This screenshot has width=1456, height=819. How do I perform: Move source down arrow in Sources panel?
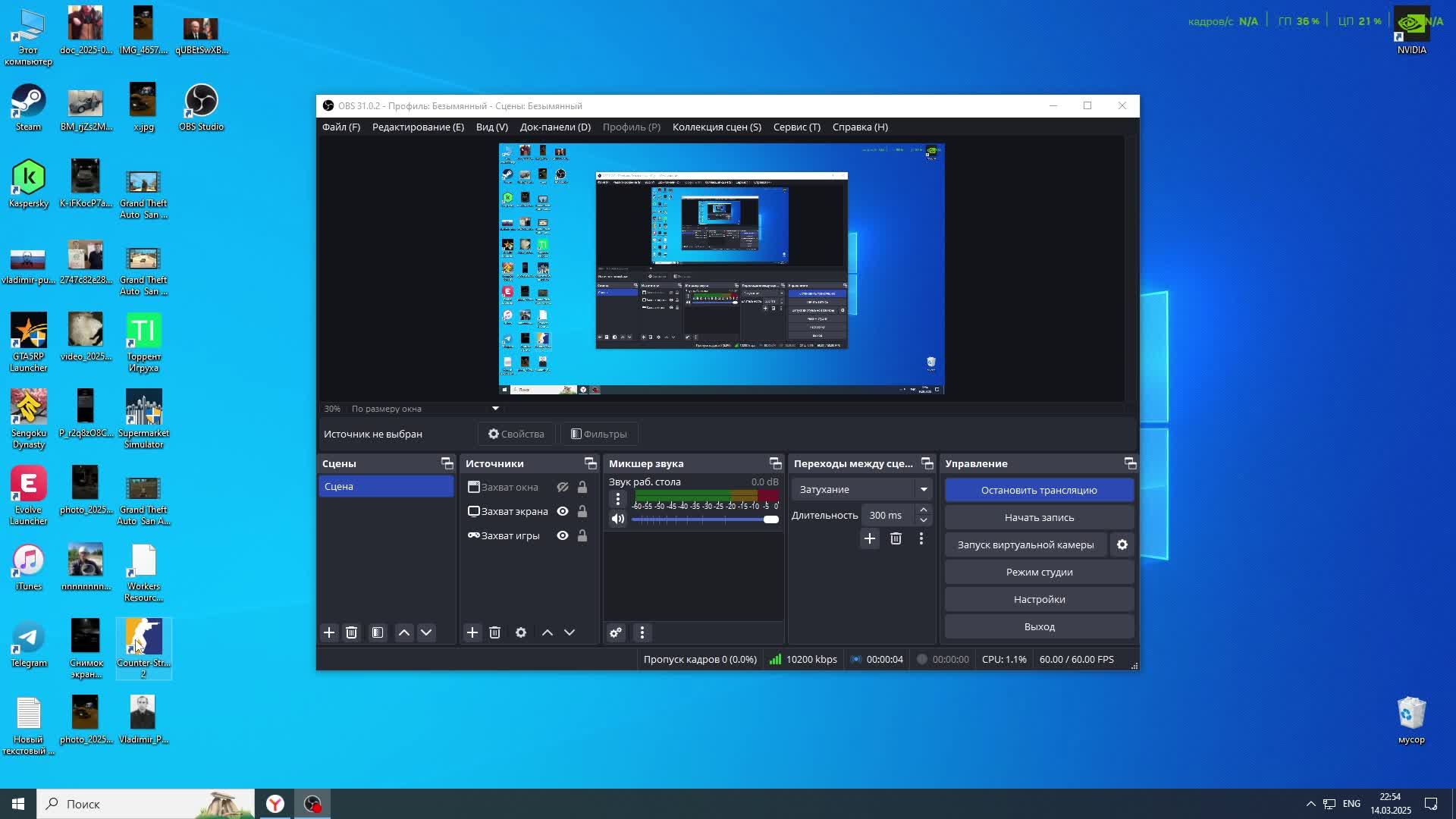click(570, 632)
